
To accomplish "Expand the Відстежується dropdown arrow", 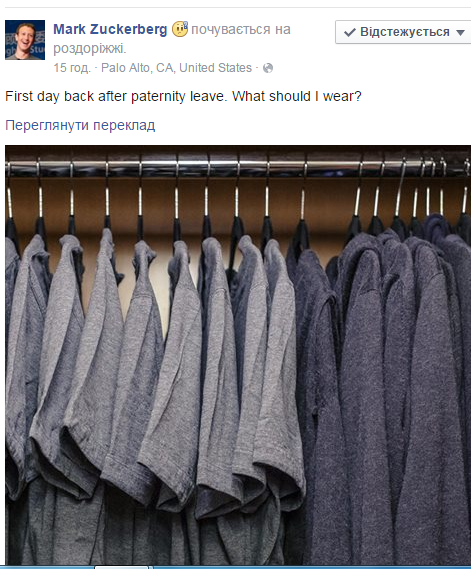I will click(460, 33).
